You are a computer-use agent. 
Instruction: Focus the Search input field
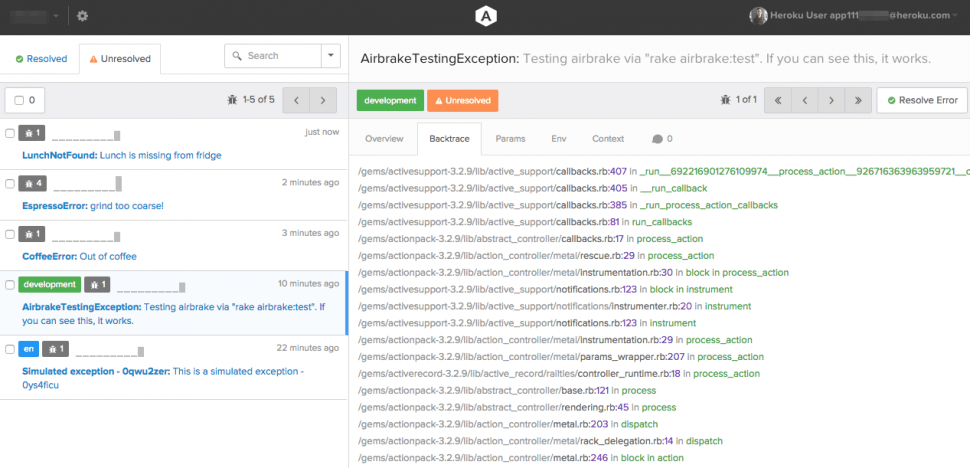tap(273, 56)
